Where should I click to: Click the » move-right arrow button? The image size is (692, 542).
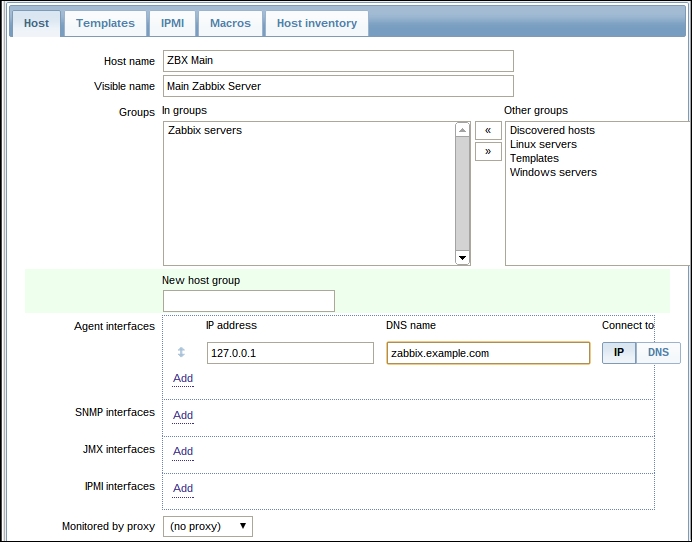coord(487,152)
